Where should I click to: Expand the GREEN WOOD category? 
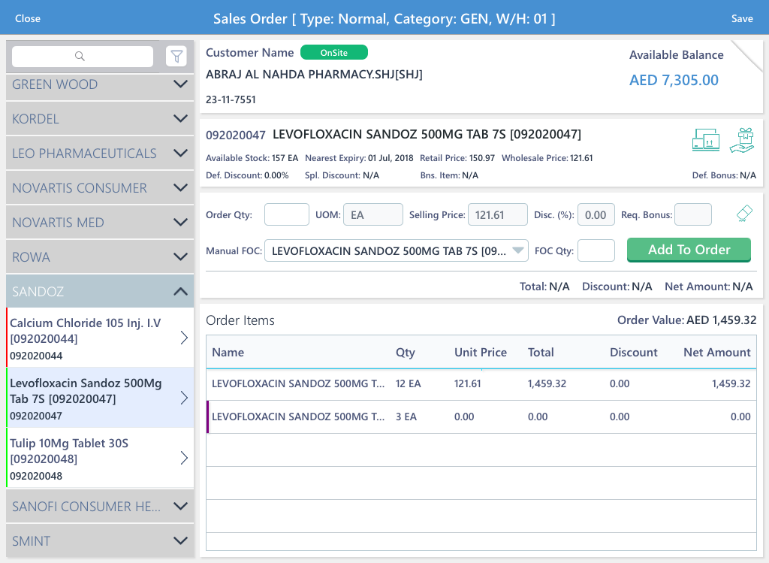100,84
